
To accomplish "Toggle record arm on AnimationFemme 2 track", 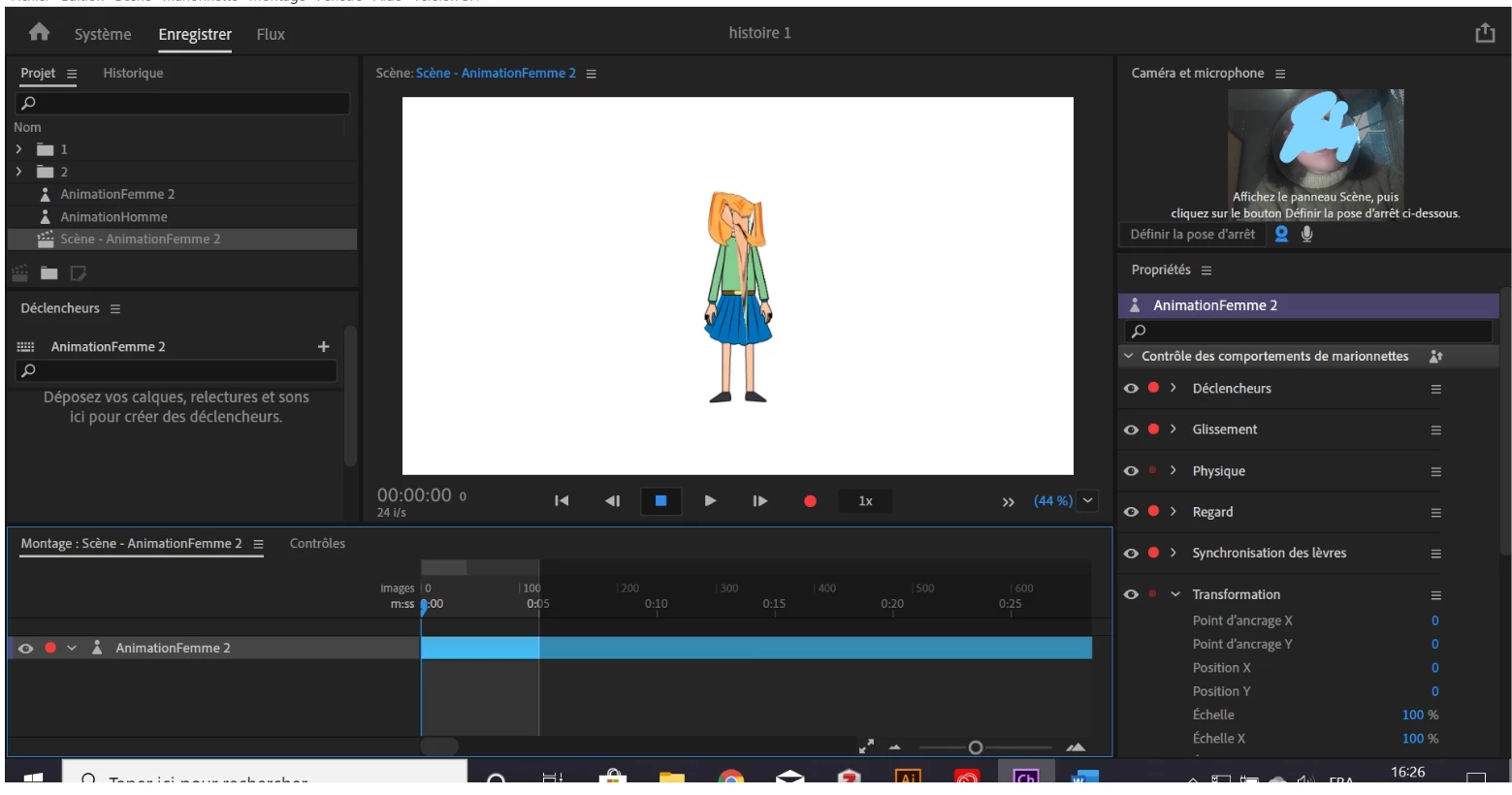I will [50, 648].
